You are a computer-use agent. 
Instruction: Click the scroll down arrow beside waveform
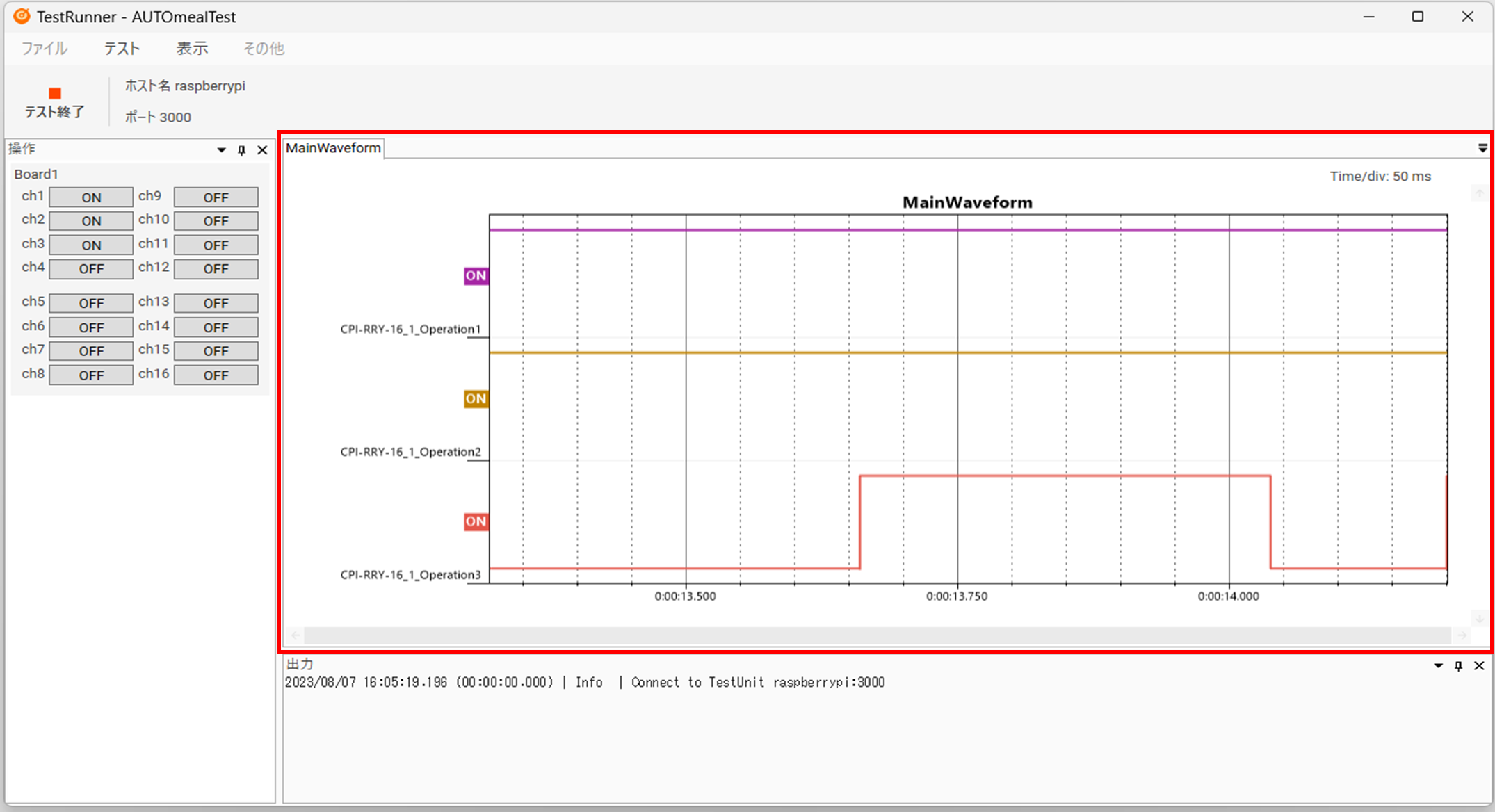(1480, 617)
